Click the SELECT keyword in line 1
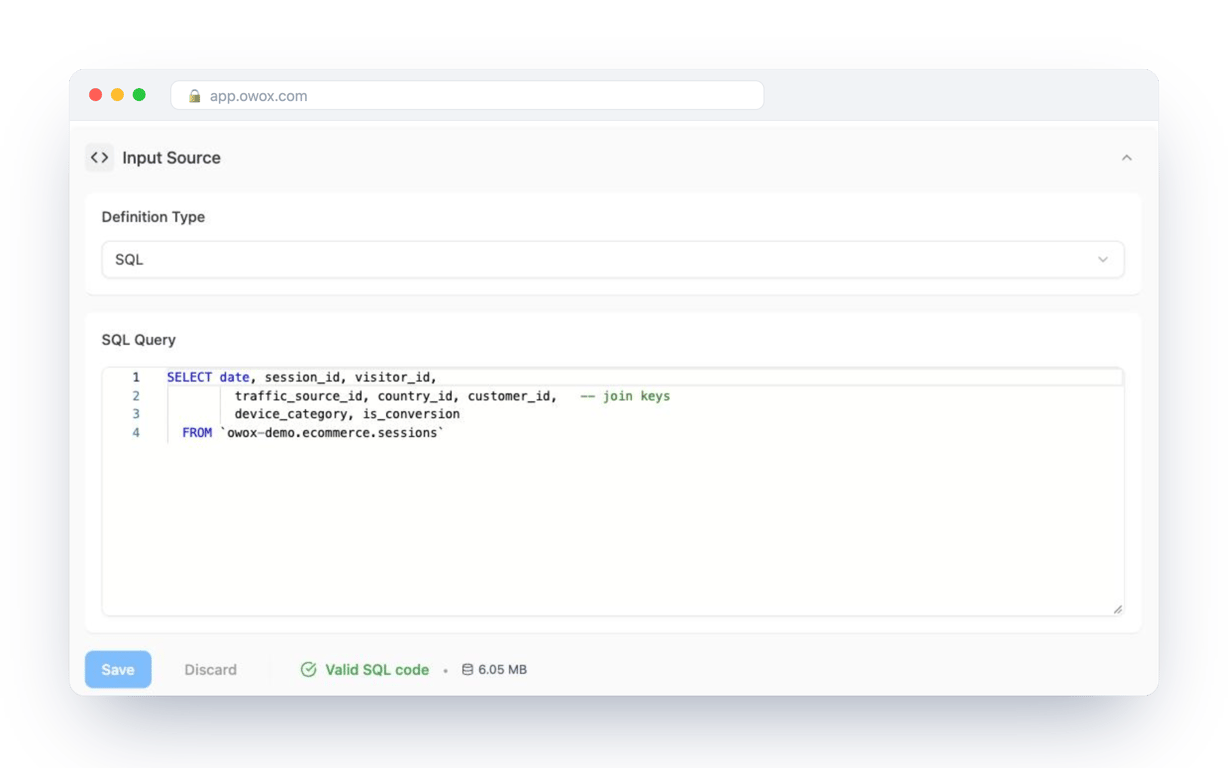The image size is (1228, 768). coord(189,378)
